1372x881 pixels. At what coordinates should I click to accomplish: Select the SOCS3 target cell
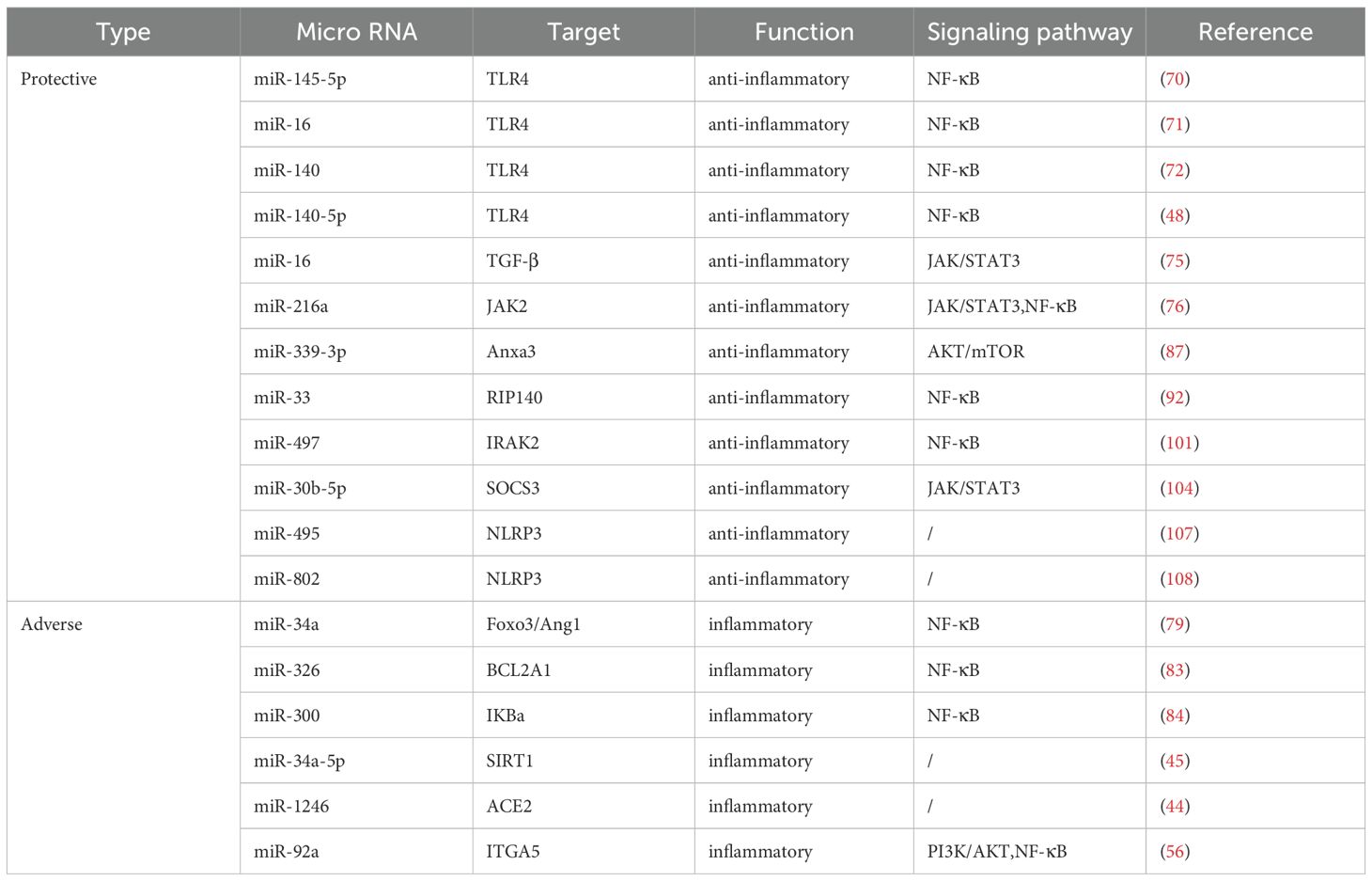click(513, 488)
